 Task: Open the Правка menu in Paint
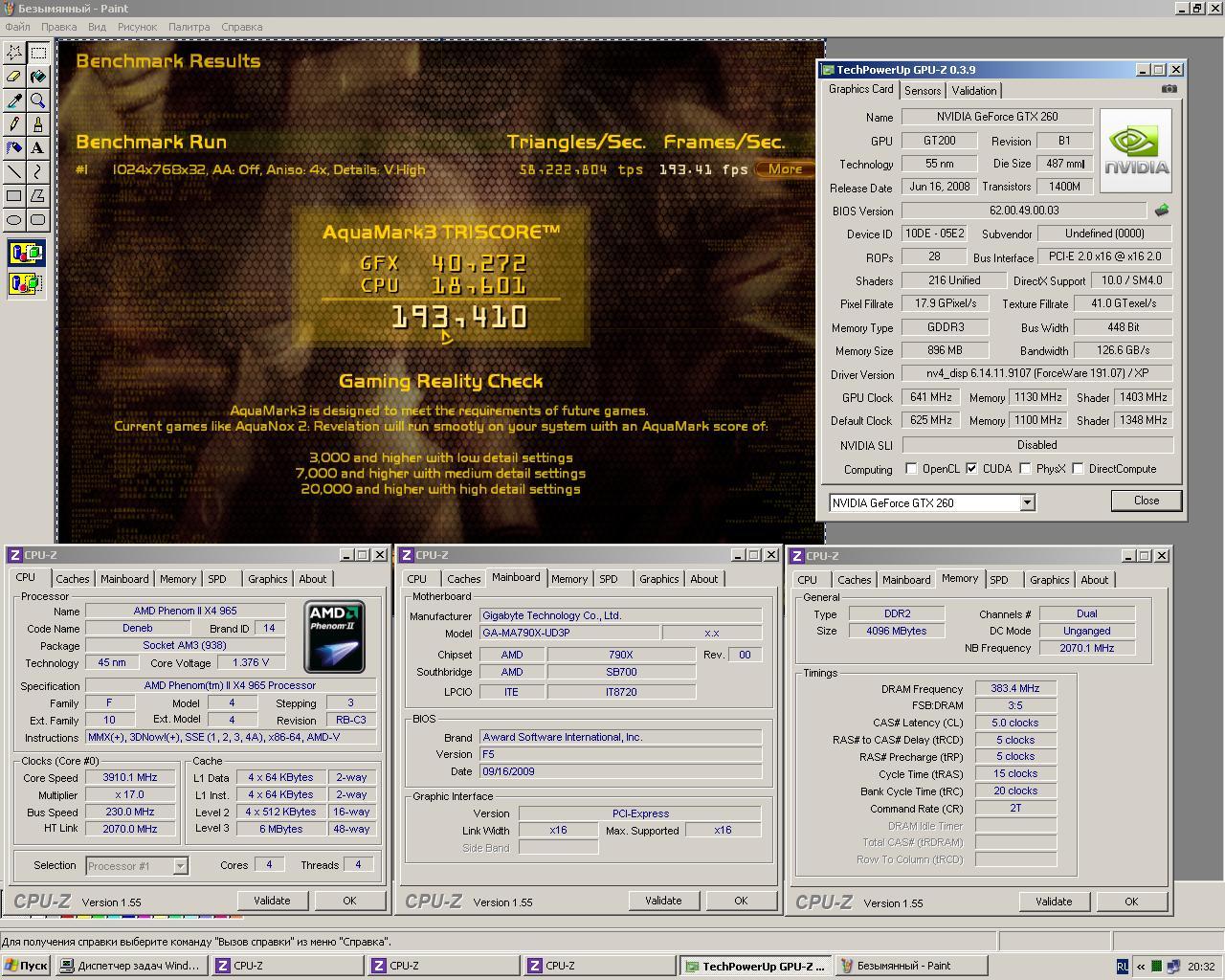pos(59,27)
